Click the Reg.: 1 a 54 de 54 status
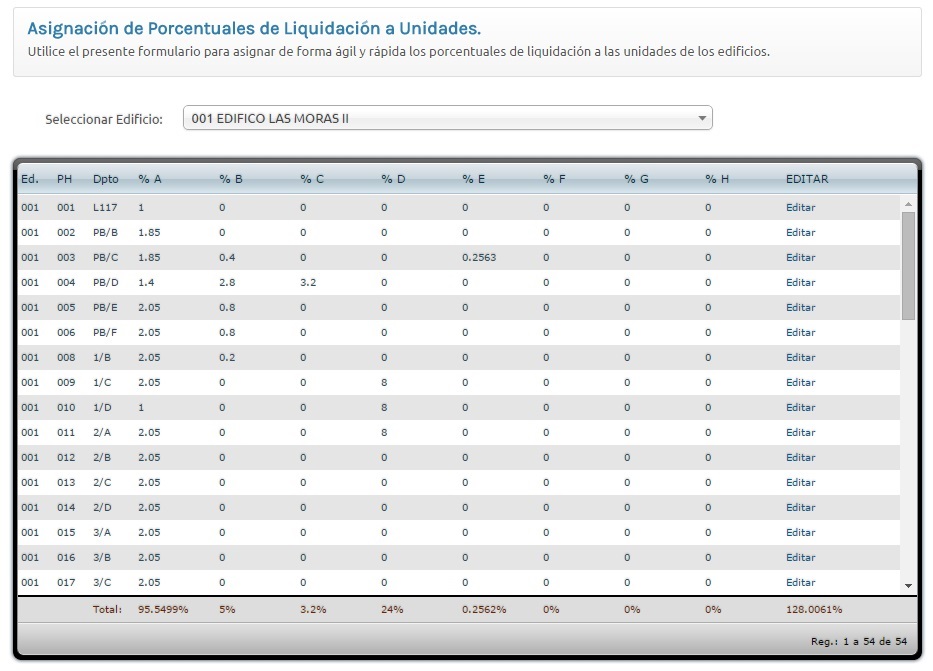This screenshot has height=671, width=933. (x=859, y=641)
